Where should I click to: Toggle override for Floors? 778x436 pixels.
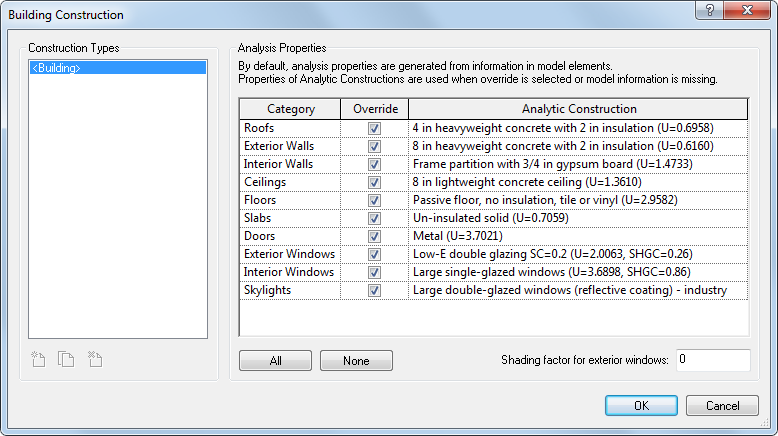click(374, 201)
